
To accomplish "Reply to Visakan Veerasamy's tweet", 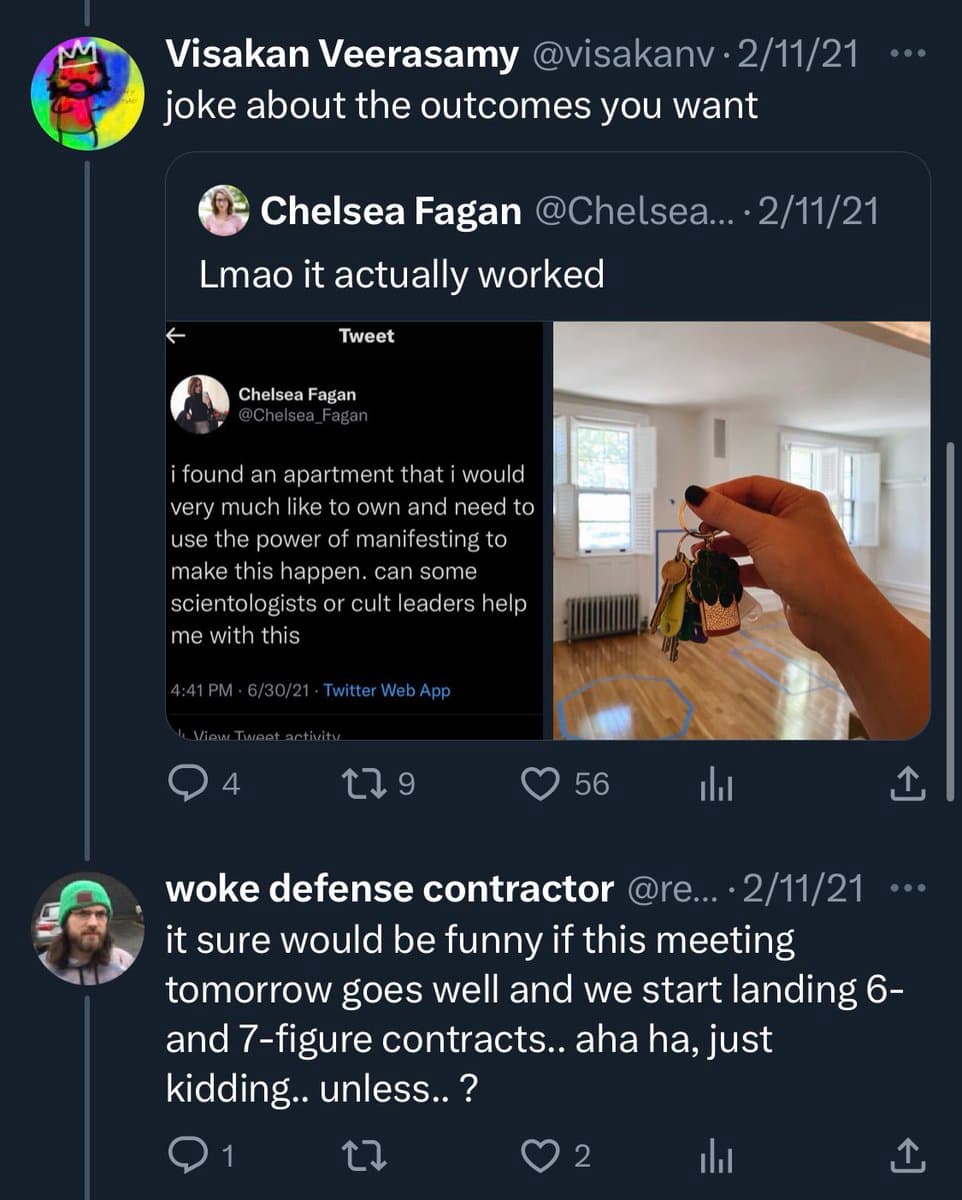I will click(x=185, y=785).
